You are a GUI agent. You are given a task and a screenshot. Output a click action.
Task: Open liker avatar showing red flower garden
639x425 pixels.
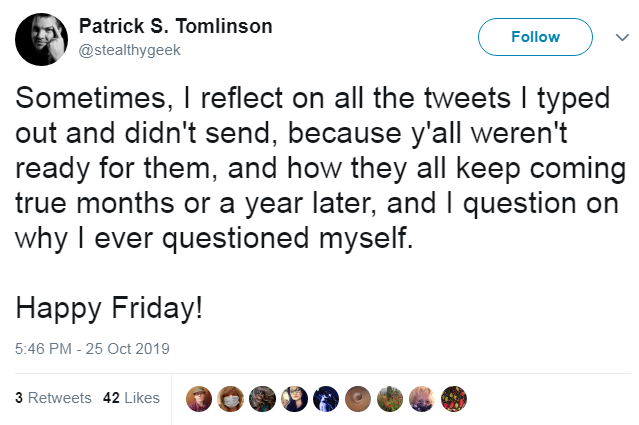click(x=390, y=399)
